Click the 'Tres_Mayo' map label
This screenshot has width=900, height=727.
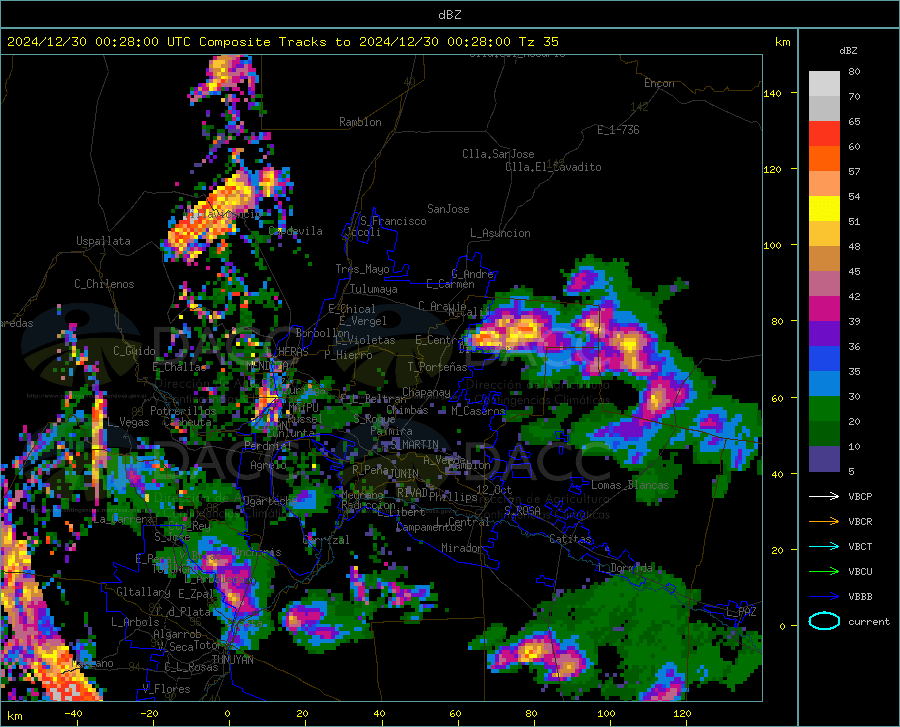click(362, 269)
